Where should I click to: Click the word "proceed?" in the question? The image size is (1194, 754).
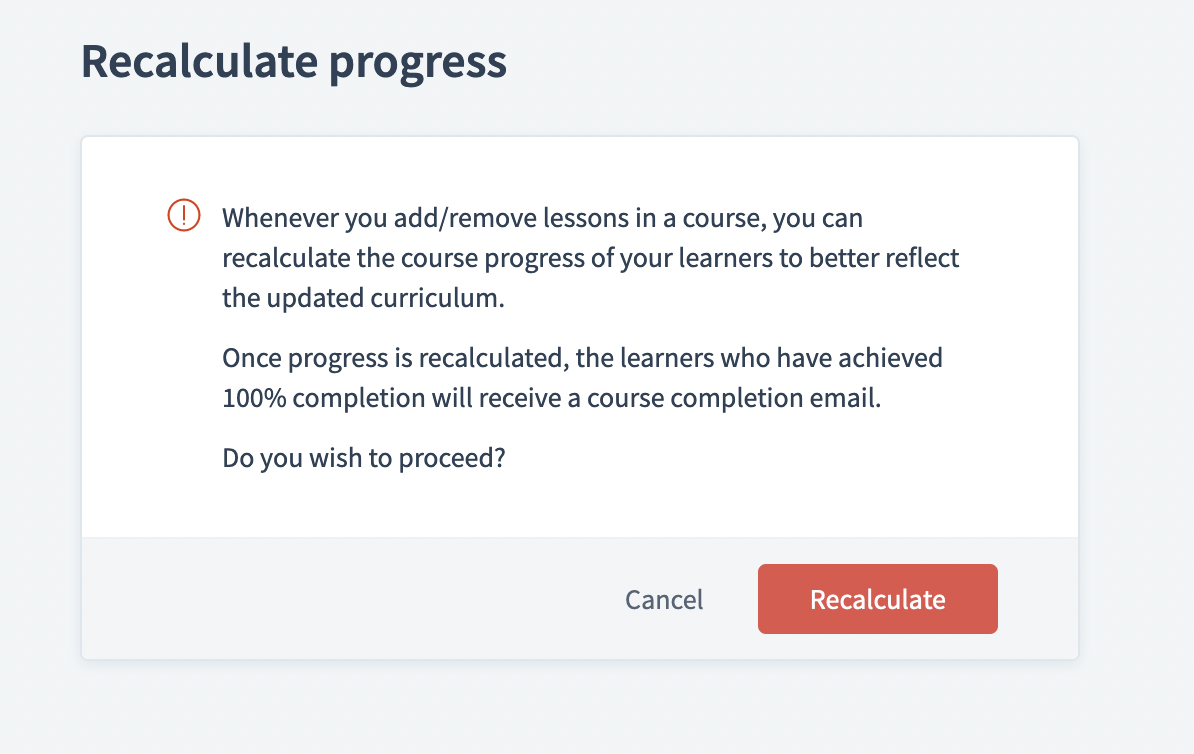coord(451,458)
